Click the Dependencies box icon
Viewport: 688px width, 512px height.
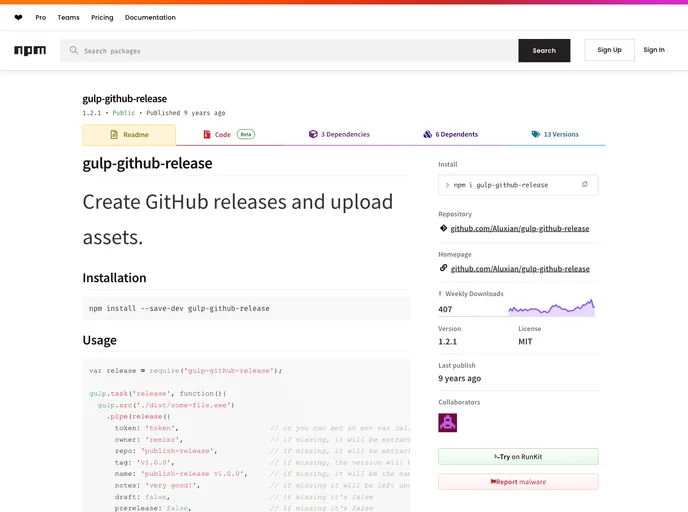coord(313,134)
